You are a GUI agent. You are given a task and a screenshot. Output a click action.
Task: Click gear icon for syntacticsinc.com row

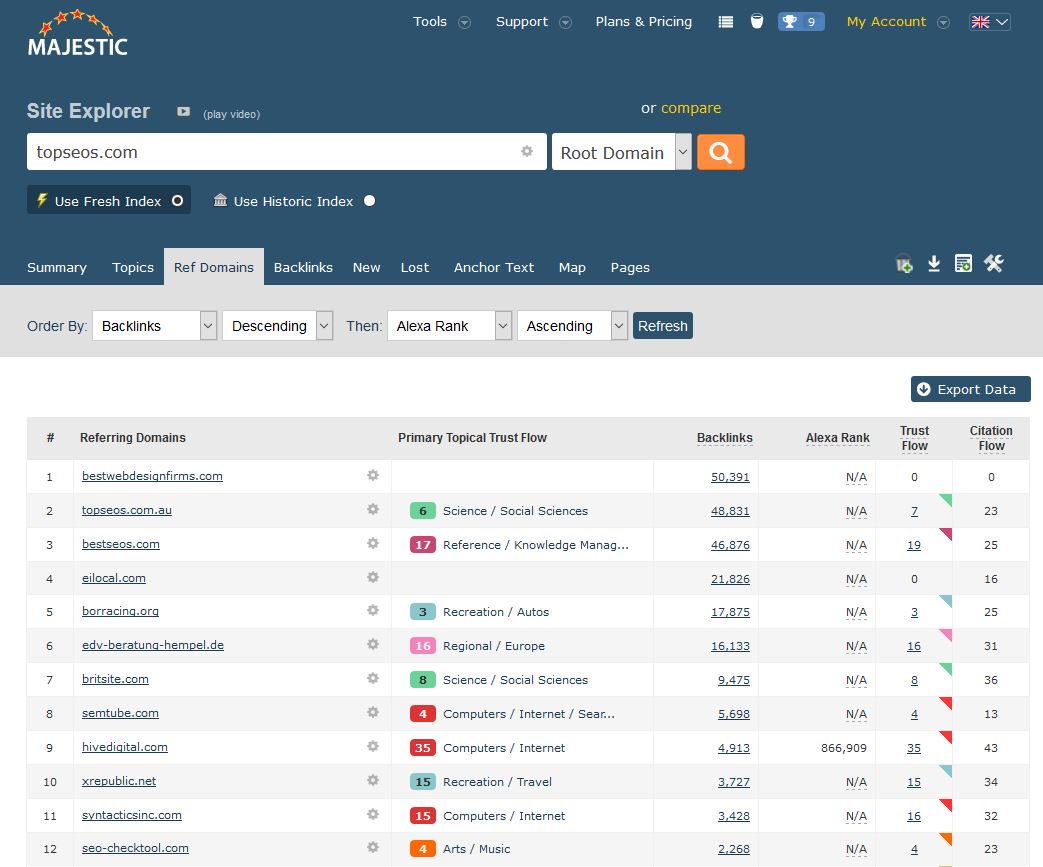click(x=373, y=814)
